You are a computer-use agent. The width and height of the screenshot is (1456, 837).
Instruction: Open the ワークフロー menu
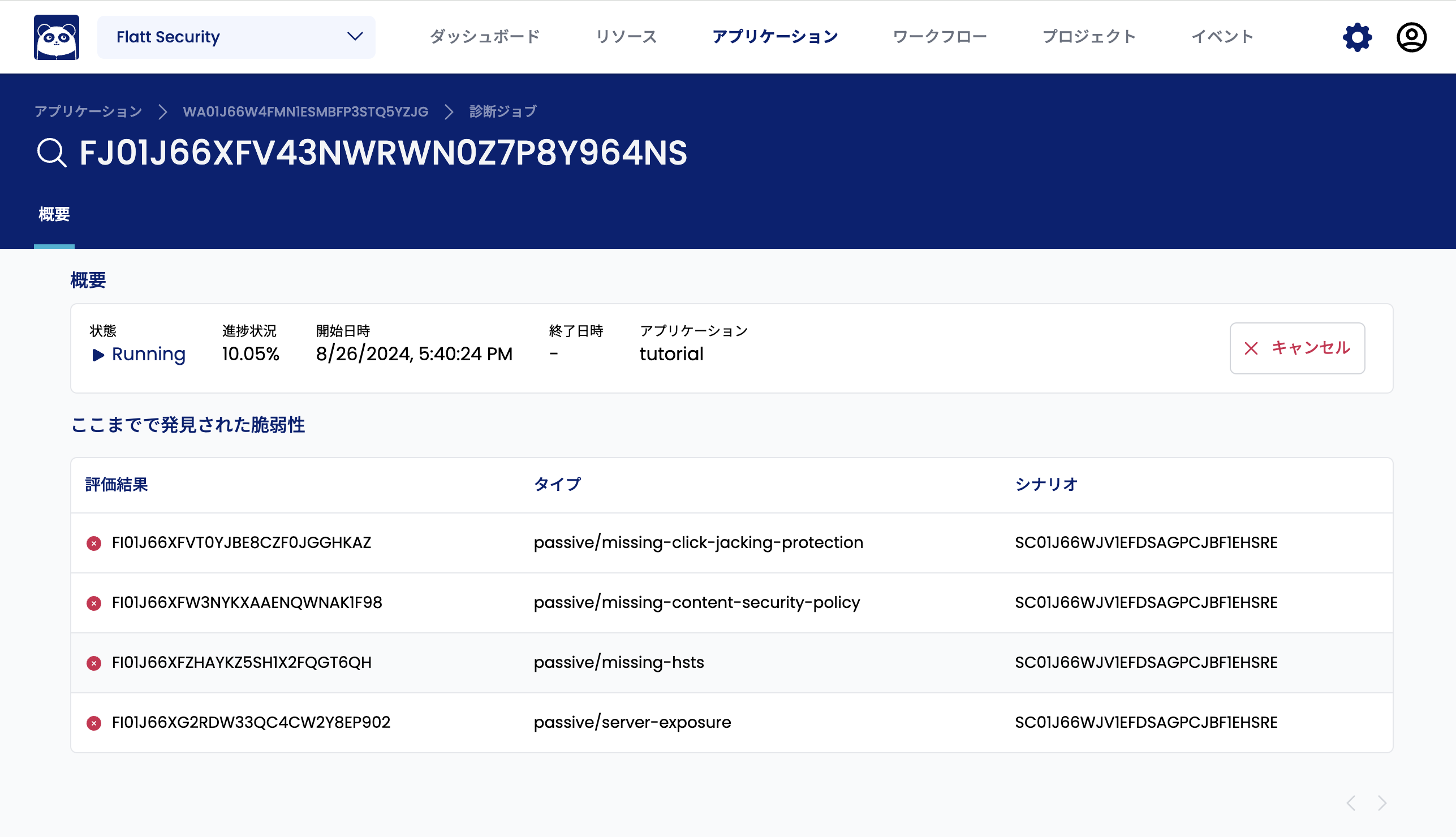pyautogui.click(x=940, y=37)
